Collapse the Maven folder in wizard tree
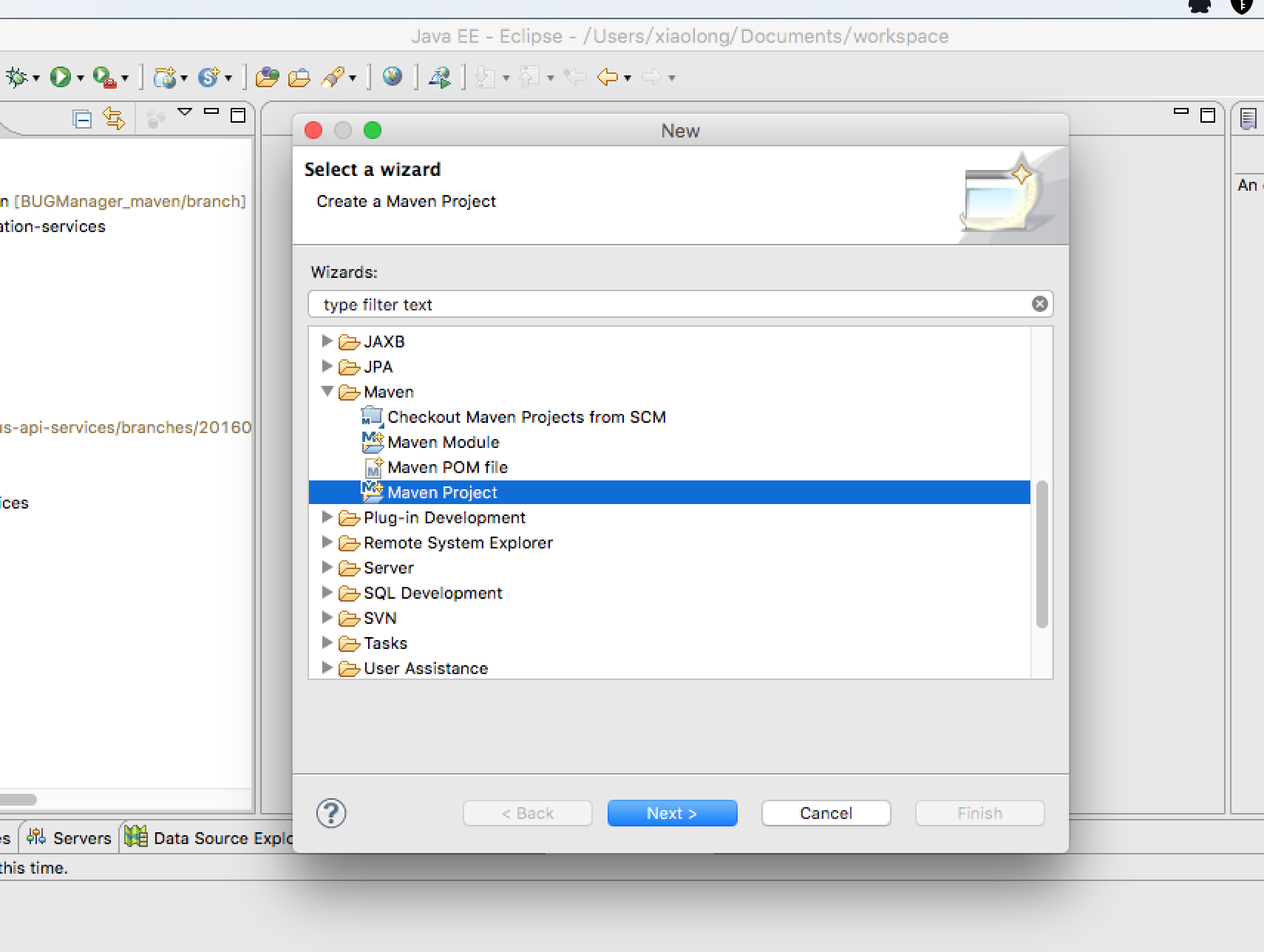 pyautogui.click(x=327, y=392)
